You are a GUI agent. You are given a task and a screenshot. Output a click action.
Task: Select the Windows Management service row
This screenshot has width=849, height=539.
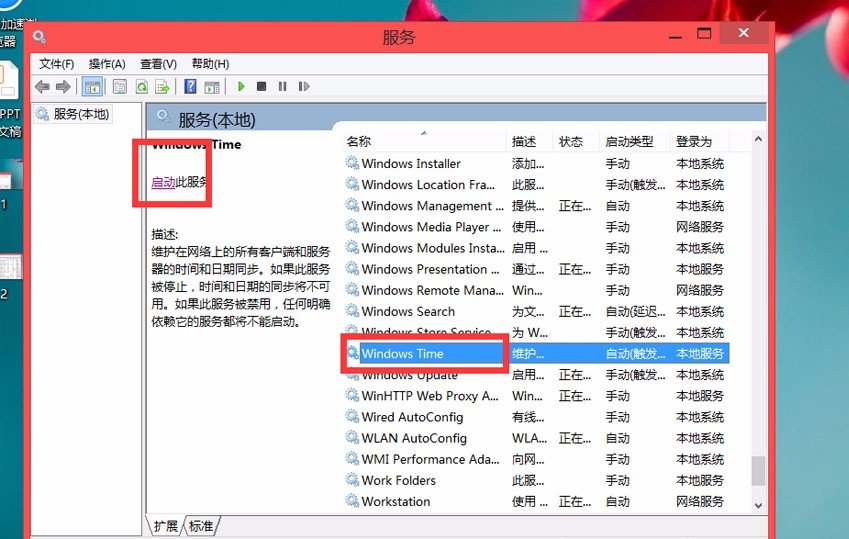coord(537,206)
